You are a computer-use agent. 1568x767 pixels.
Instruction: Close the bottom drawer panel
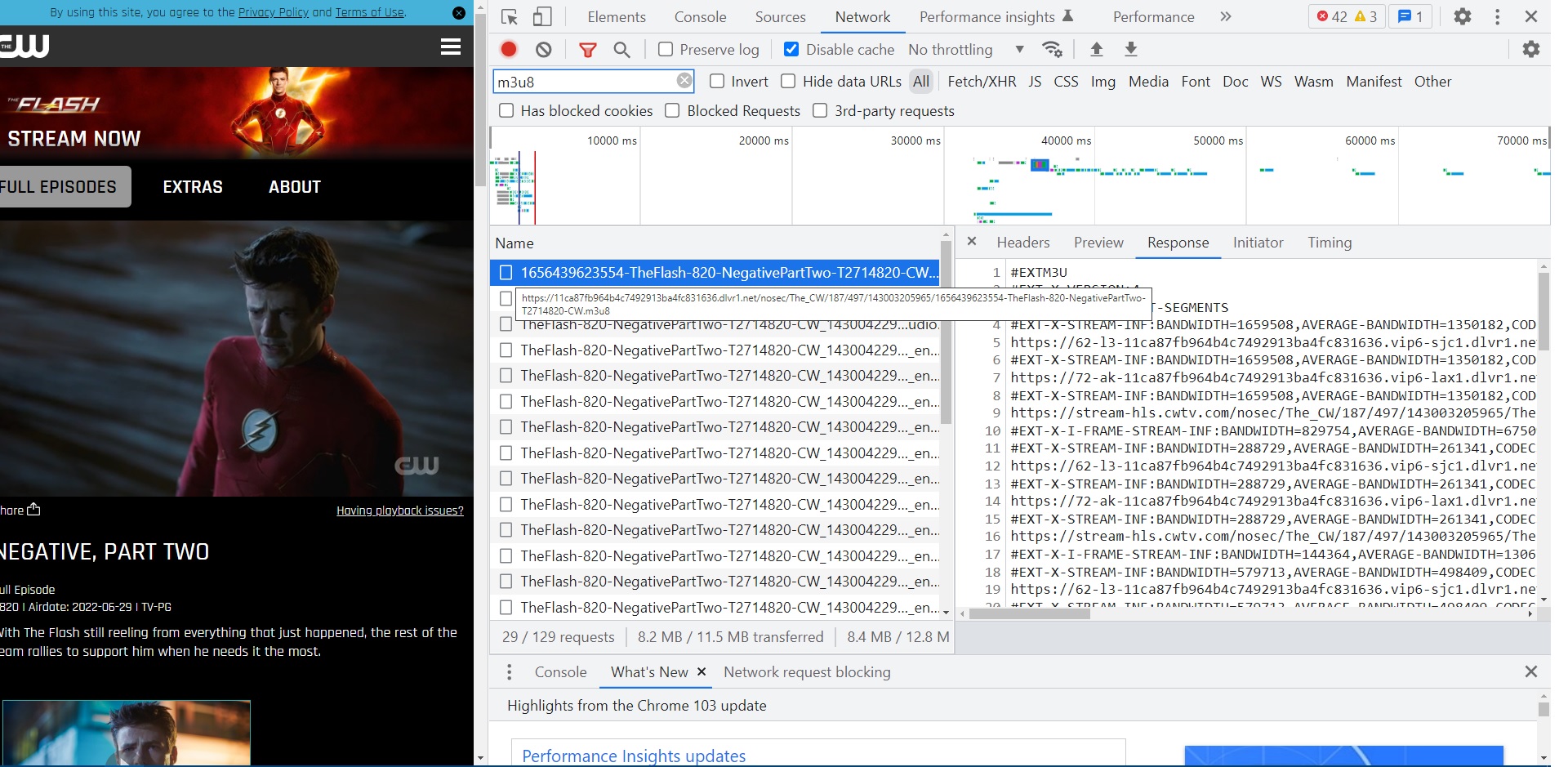[1531, 671]
